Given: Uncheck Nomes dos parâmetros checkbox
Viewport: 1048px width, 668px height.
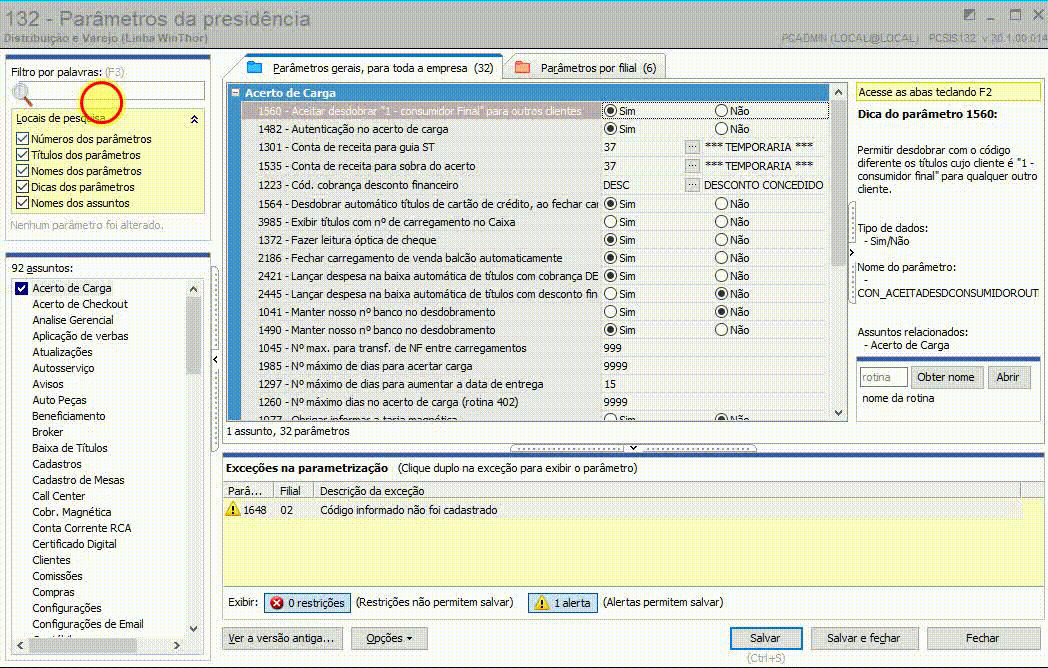Looking at the screenshot, I should (x=22, y=171).
